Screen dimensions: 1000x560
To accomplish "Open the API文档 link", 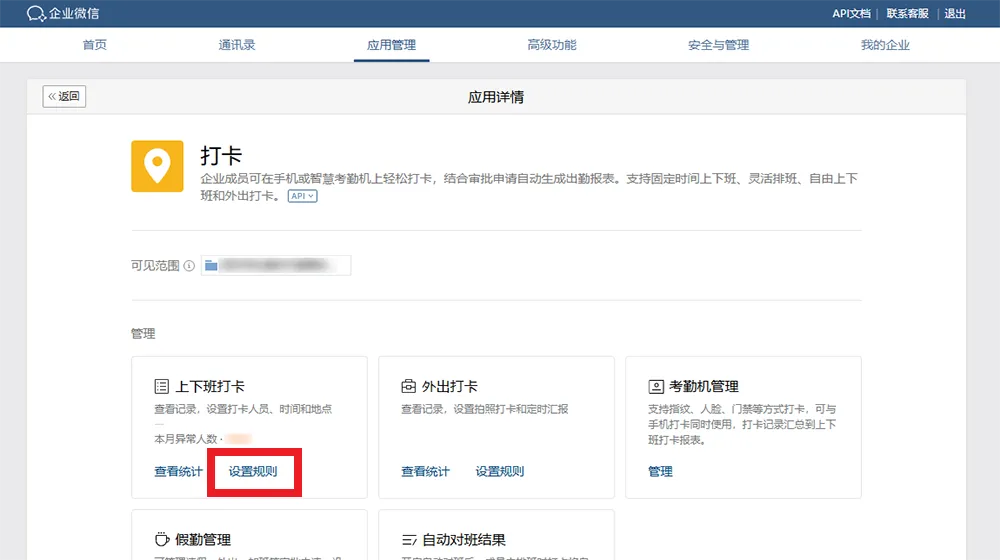I will click(x=851, y=13).
